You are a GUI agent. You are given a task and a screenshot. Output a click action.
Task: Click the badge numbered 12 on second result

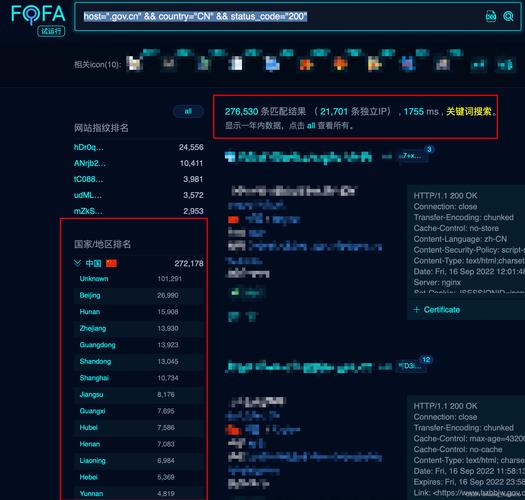click(x=426, y=360)
